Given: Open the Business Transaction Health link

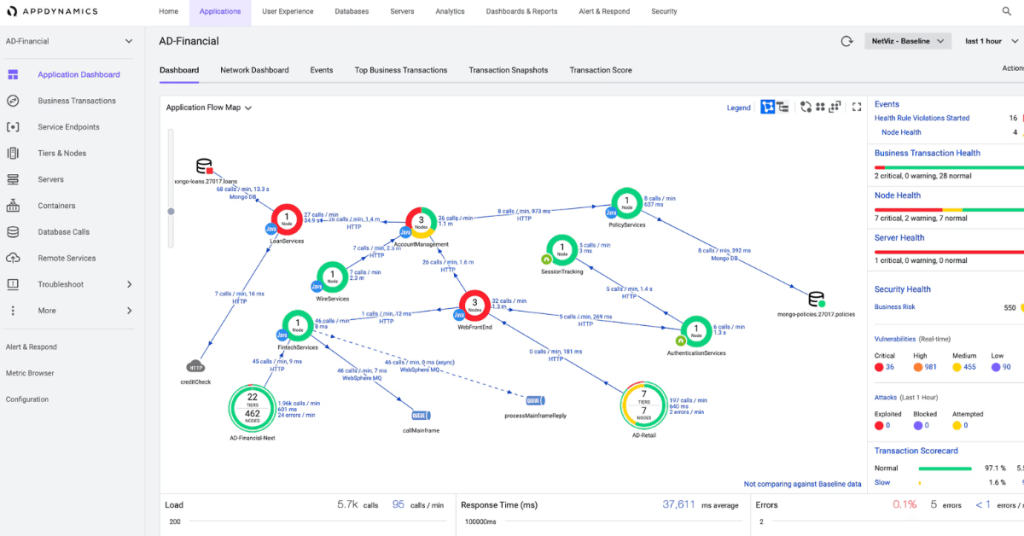Looking at the screenshot, I should click(927, 153).
